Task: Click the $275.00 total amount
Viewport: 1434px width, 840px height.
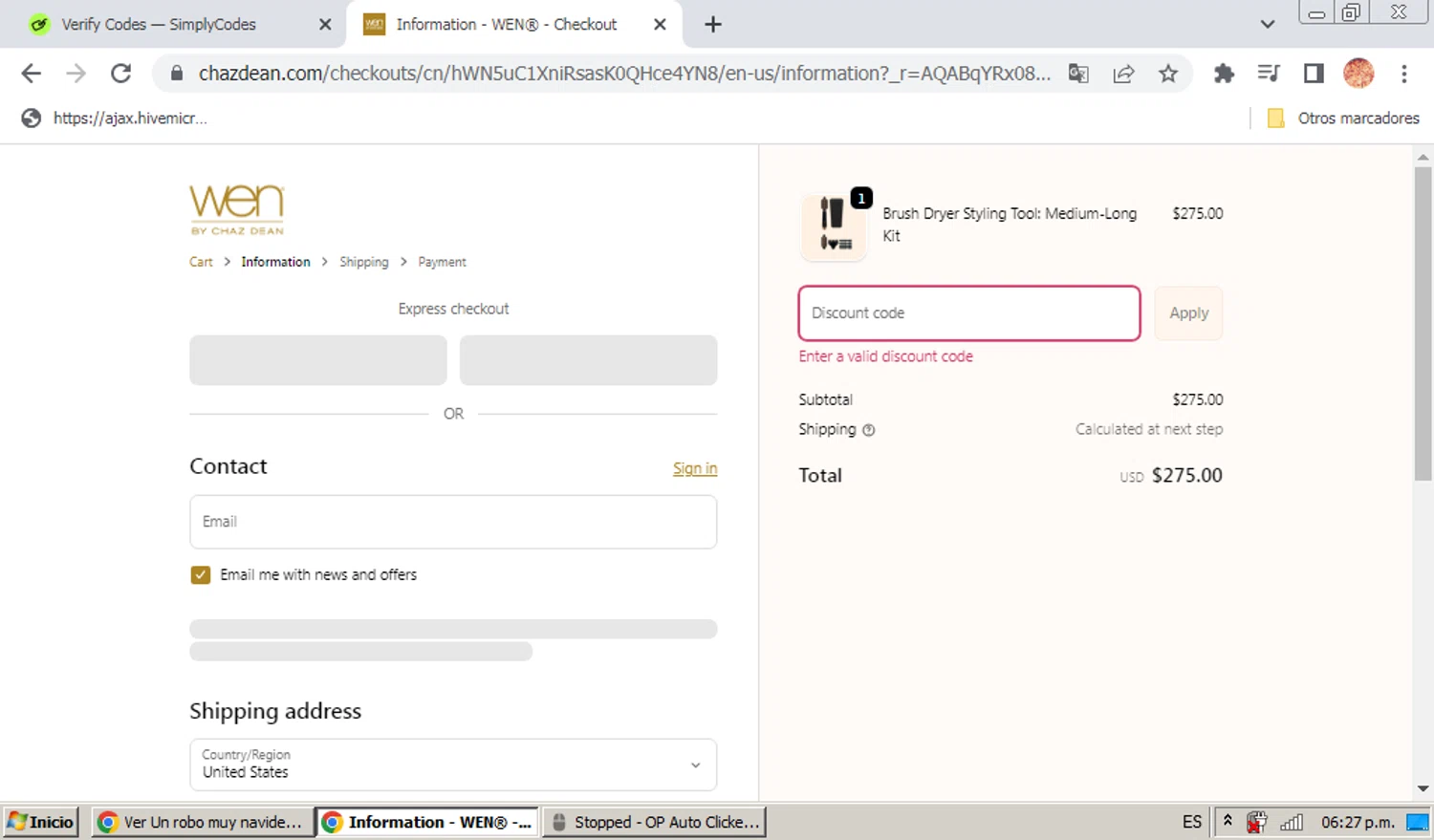Action: click(1186, 476)
